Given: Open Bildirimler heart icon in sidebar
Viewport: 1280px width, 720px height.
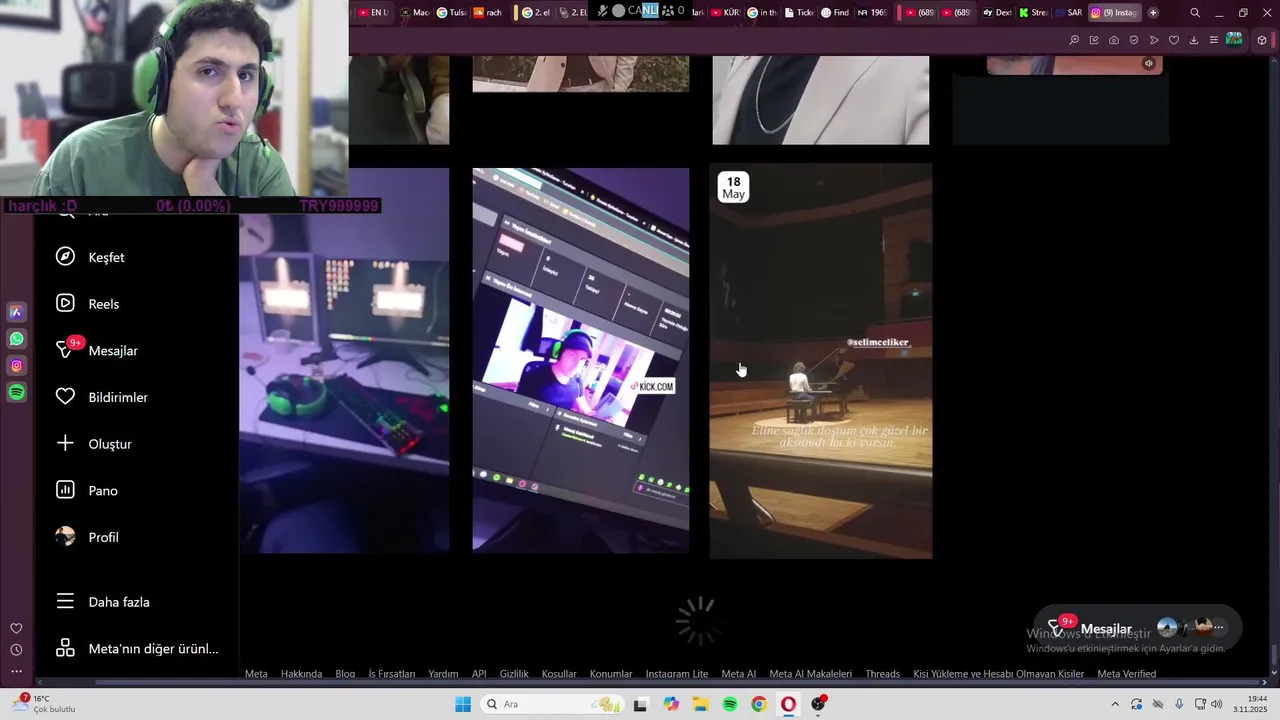Looking at the screenshot, I should [65, 397].
